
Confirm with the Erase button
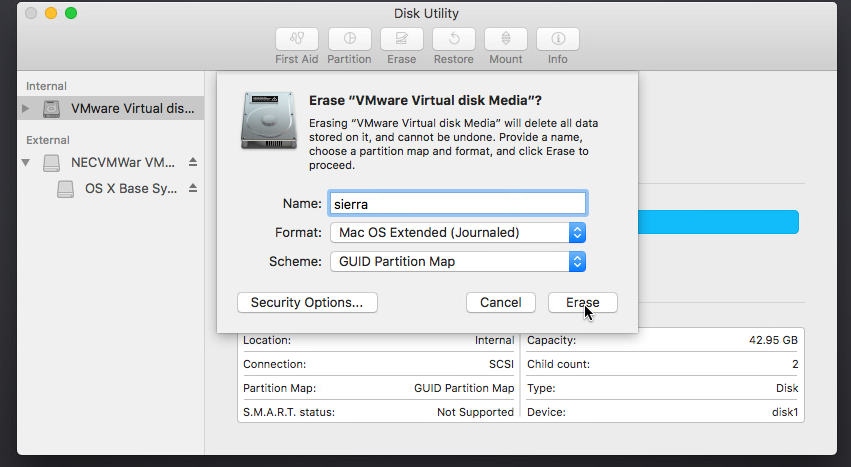[582, 302]
